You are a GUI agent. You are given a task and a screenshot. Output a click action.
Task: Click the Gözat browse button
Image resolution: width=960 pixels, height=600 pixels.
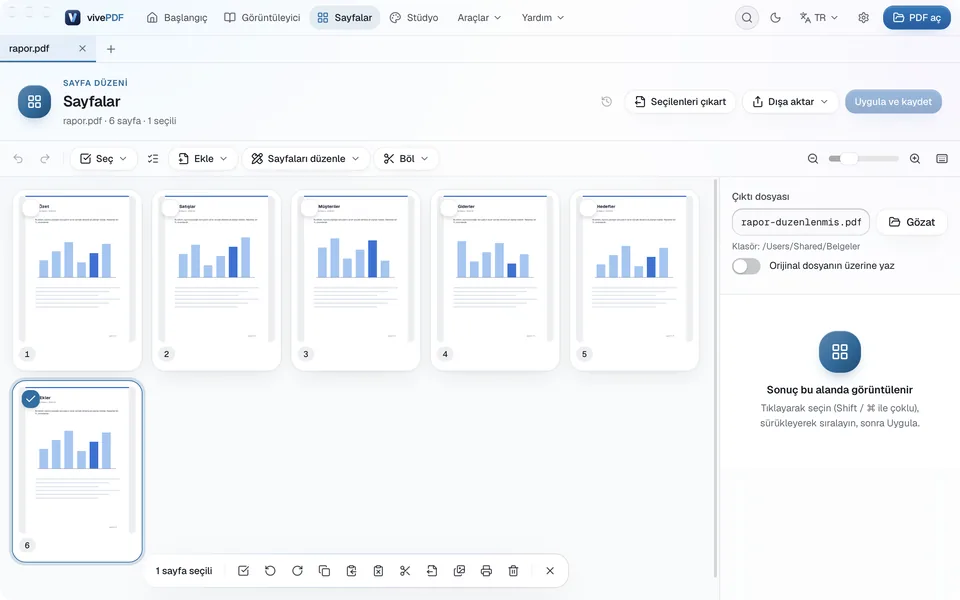tap(912, 222)
